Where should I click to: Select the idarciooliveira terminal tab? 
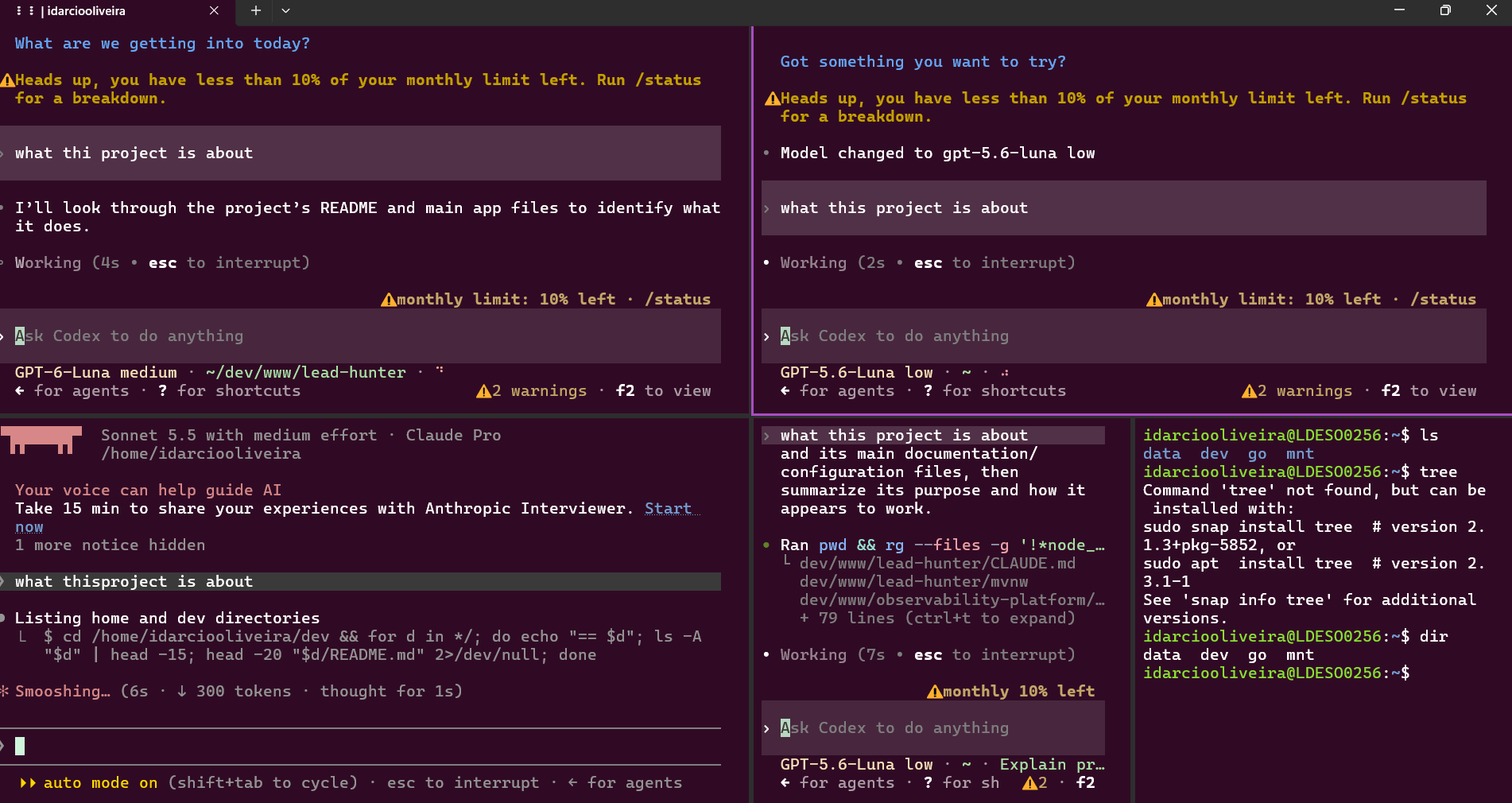pos(118,11)
